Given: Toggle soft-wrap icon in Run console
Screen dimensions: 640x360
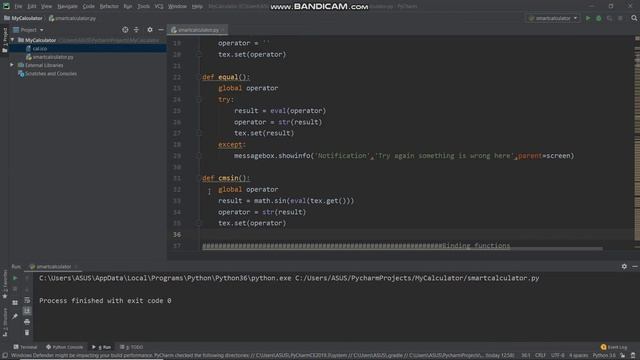Looking at the screenshot, I should point(27,300).
